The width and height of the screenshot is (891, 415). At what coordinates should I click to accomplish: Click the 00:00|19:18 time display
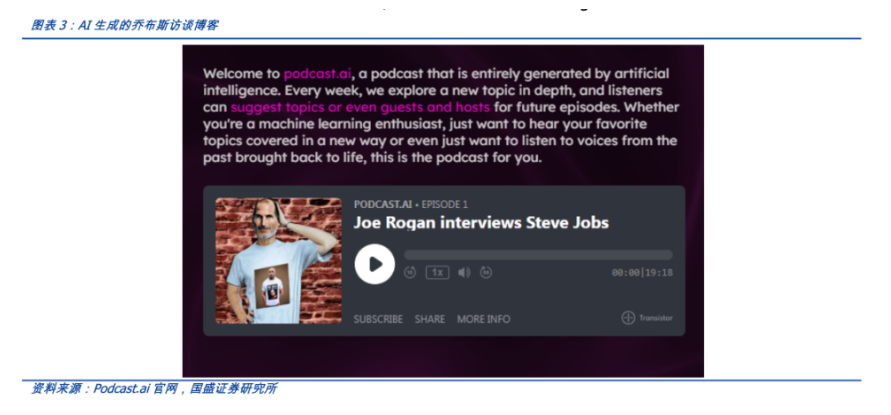(642, 273)
